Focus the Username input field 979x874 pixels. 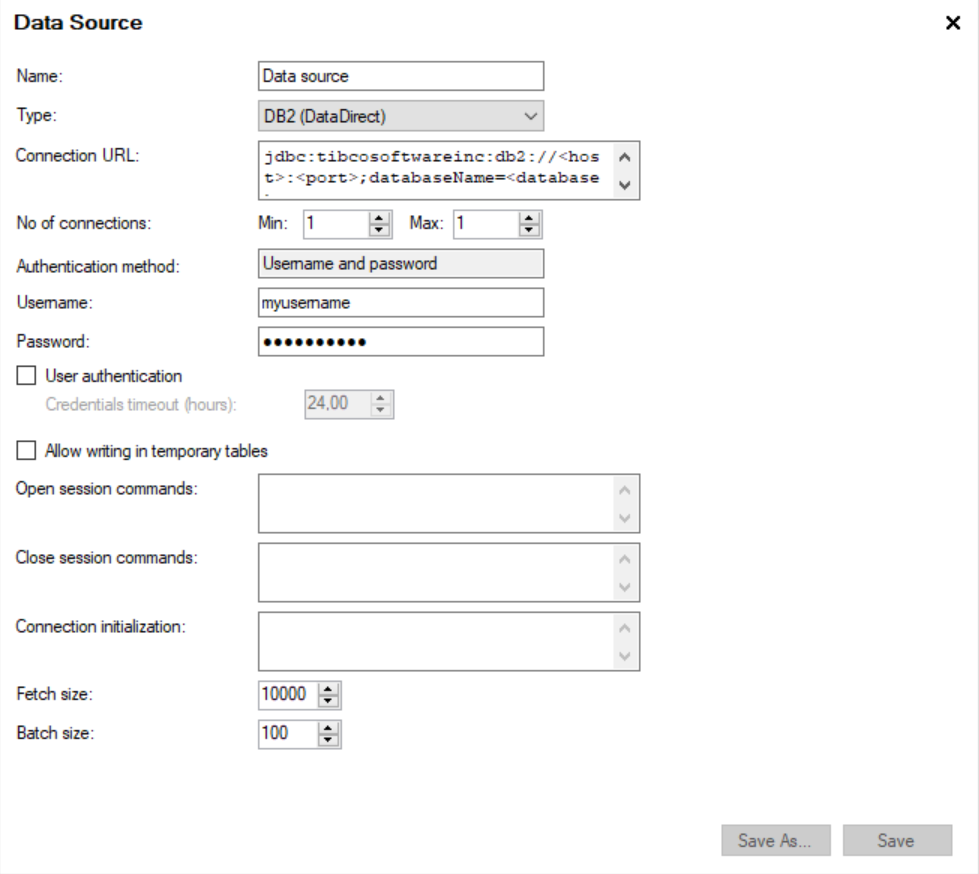[400, 302]
